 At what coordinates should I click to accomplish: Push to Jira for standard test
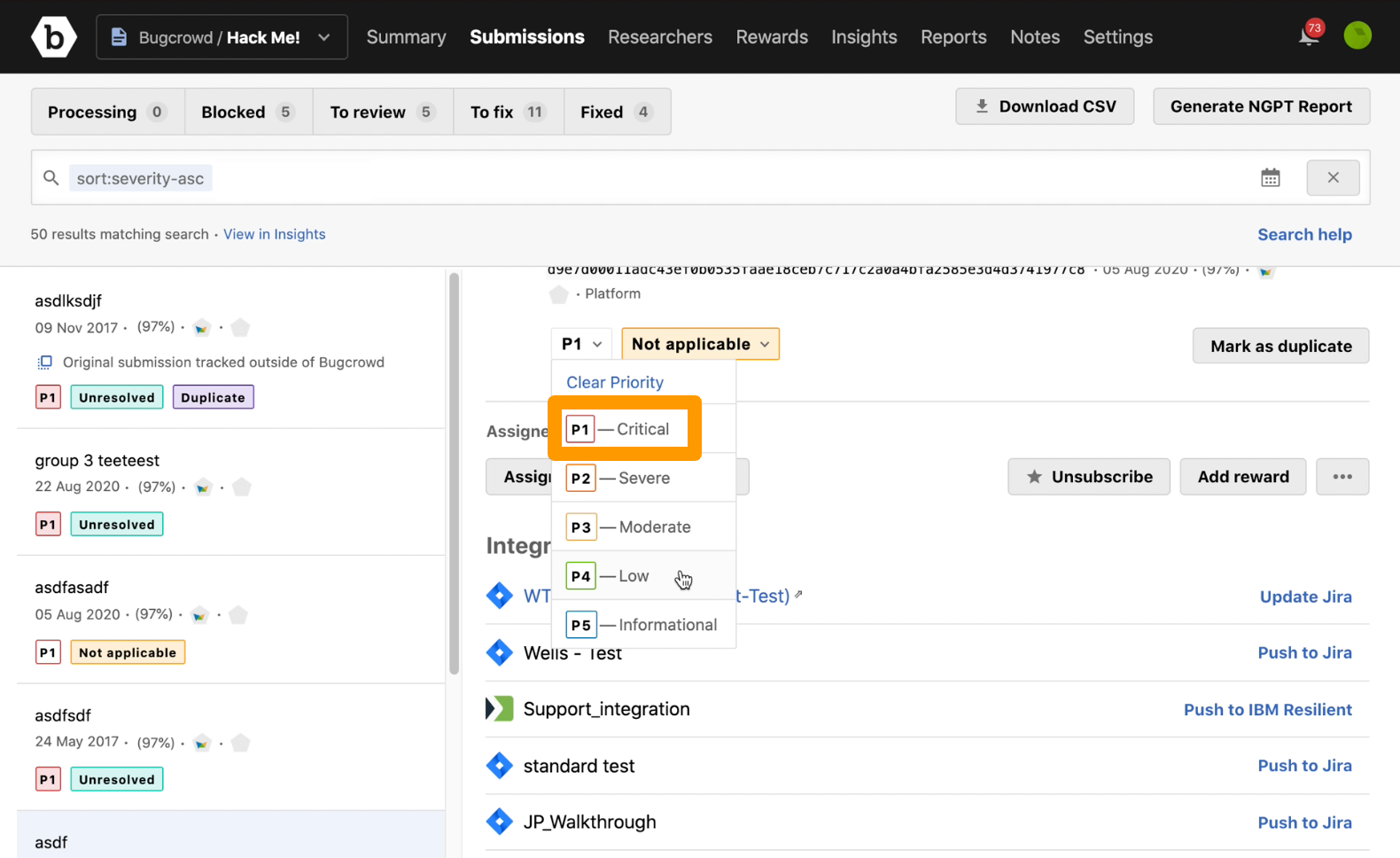(1305, 766)
